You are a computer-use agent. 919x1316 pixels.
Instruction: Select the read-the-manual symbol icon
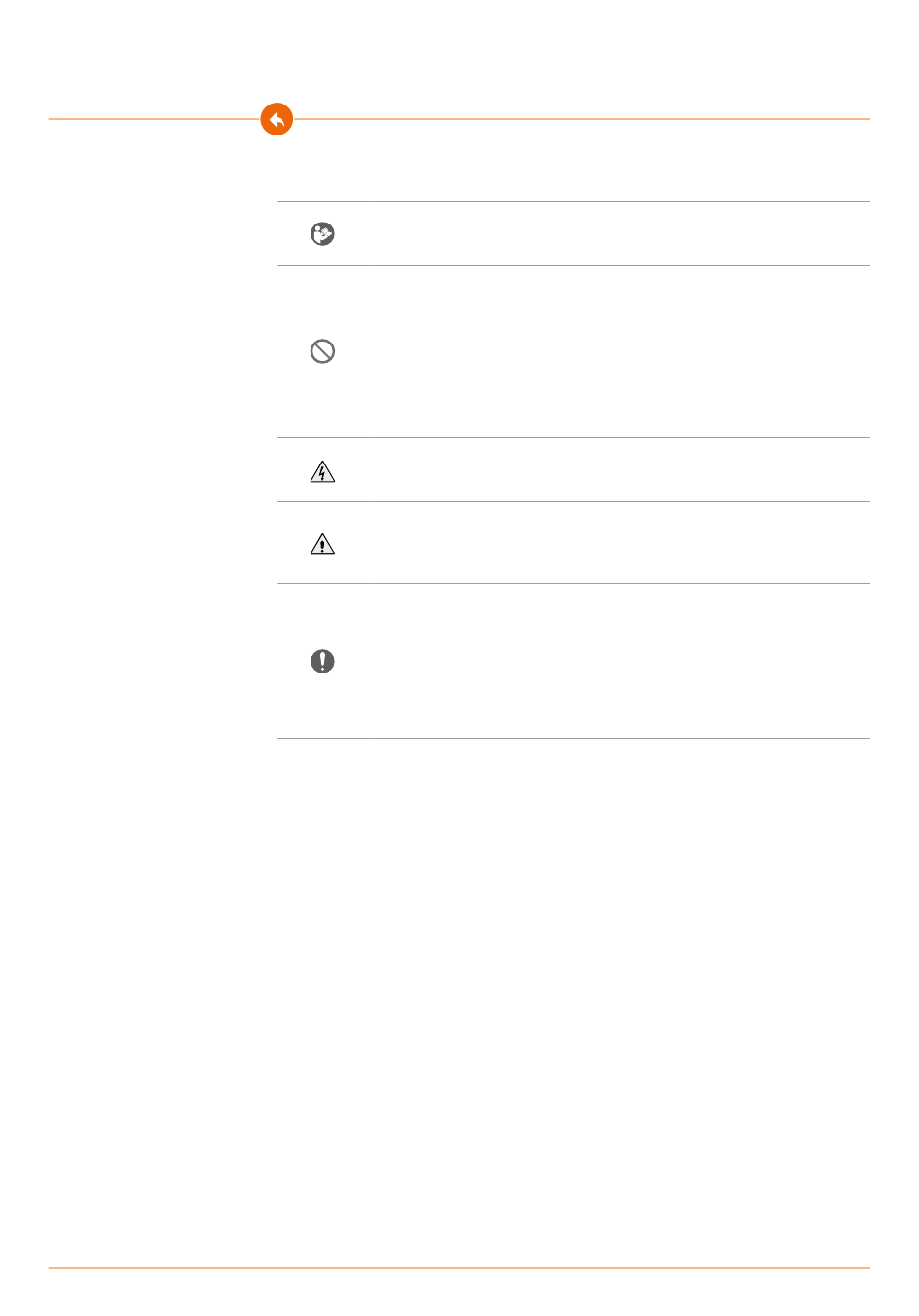tap(322, 234)
